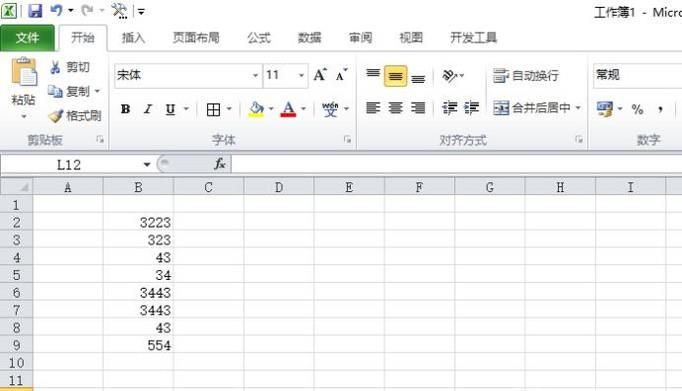Click the Paste clipboard icon
682x391 pixels.
24,72
